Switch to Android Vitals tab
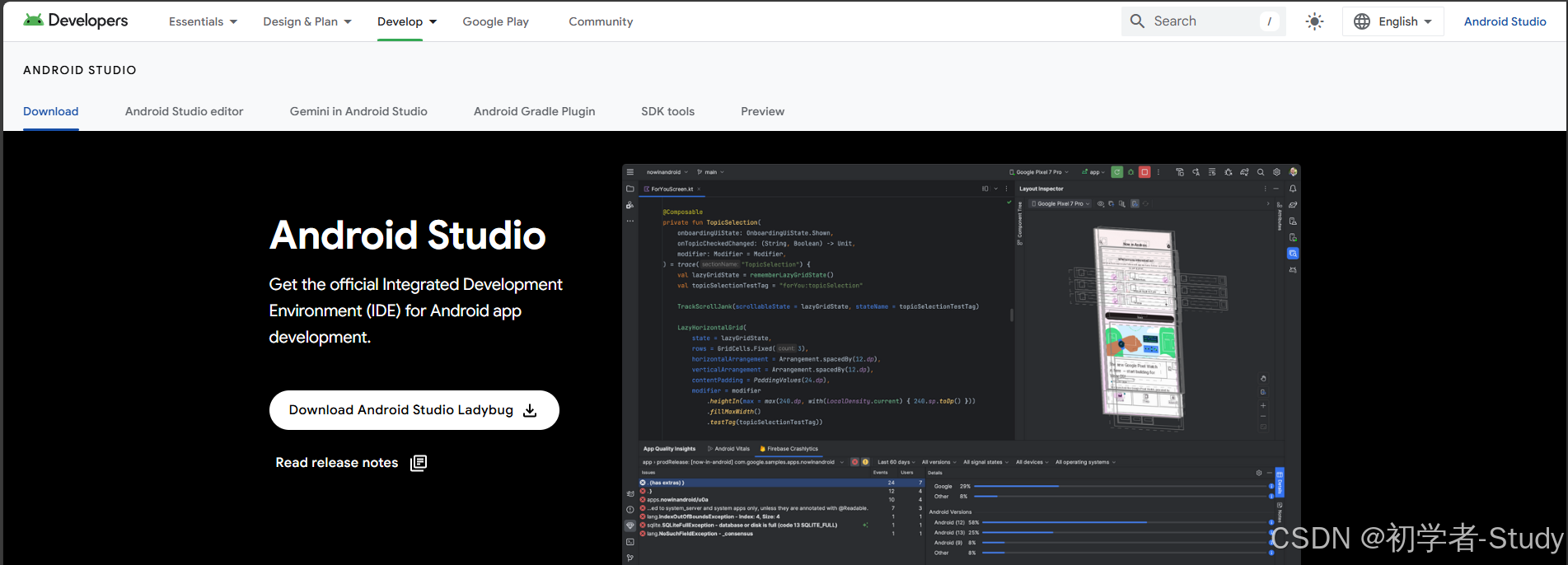Image resolution: width=1568 pixels, height=565 pixels. [x=728, y=449]
